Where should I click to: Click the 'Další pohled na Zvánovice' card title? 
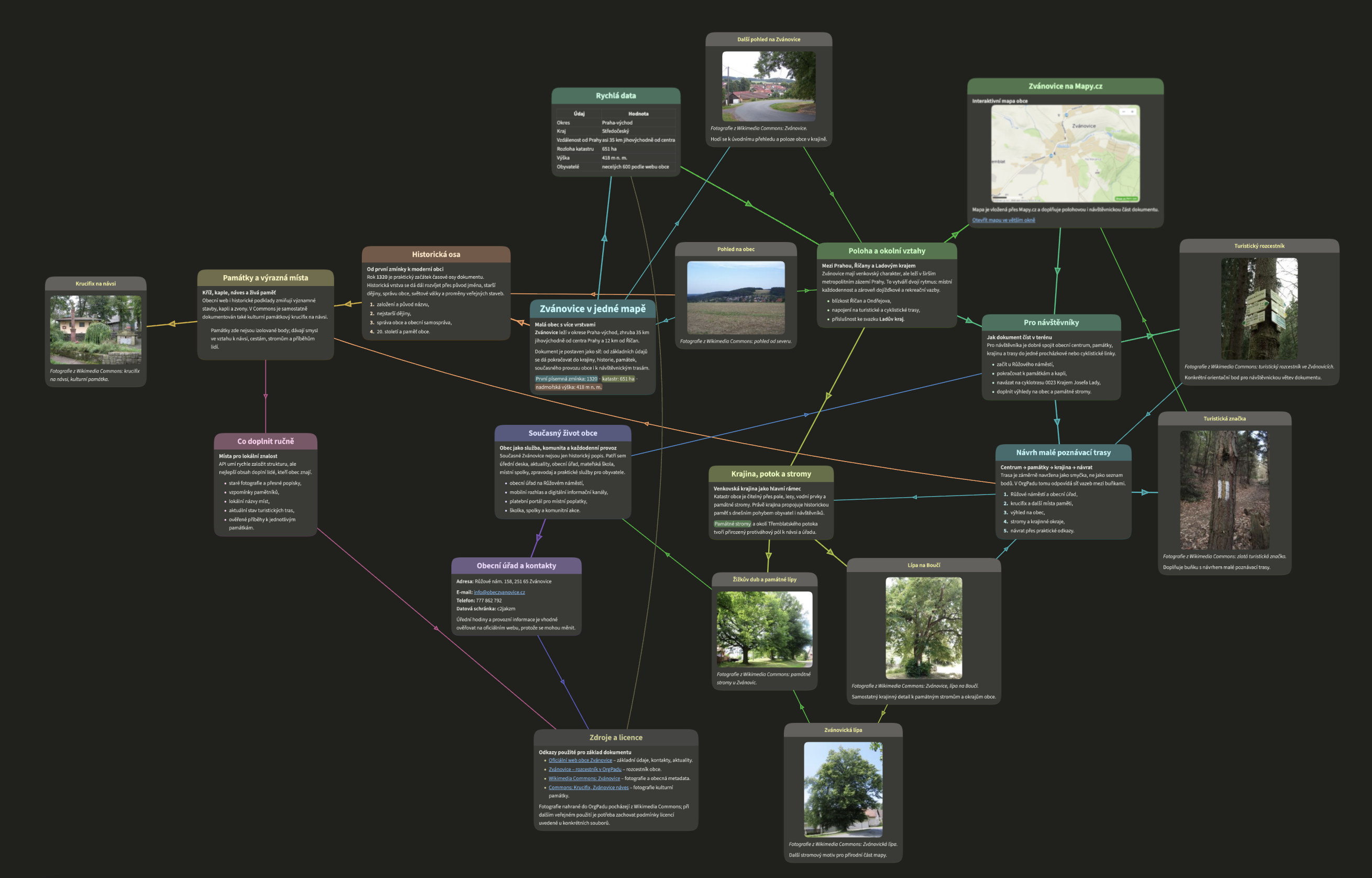pyautogui.click(x=769, y=40)
